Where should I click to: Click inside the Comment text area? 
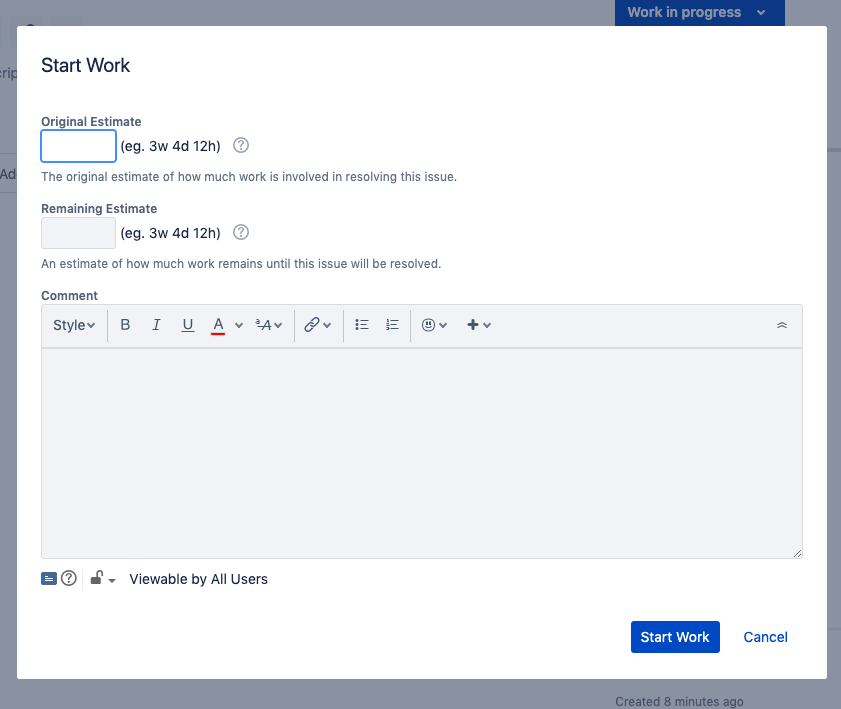tap(422, 453)
